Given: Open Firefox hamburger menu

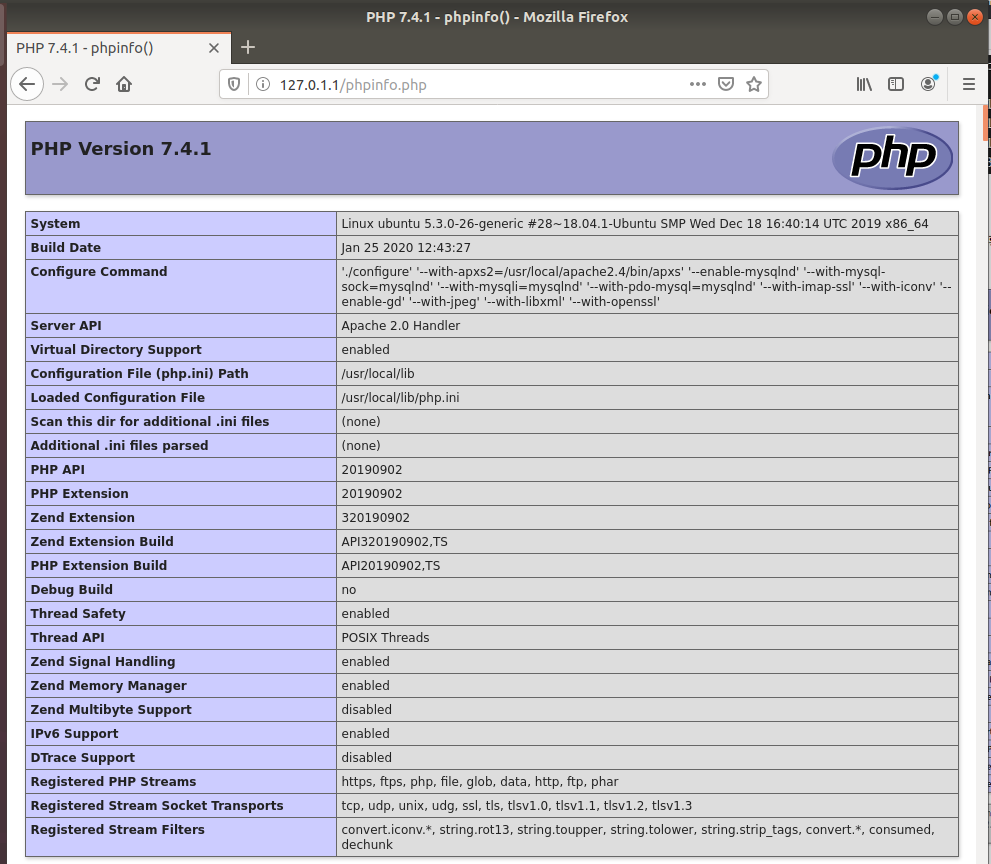Looking at the screenshot, I should (968, 84).
